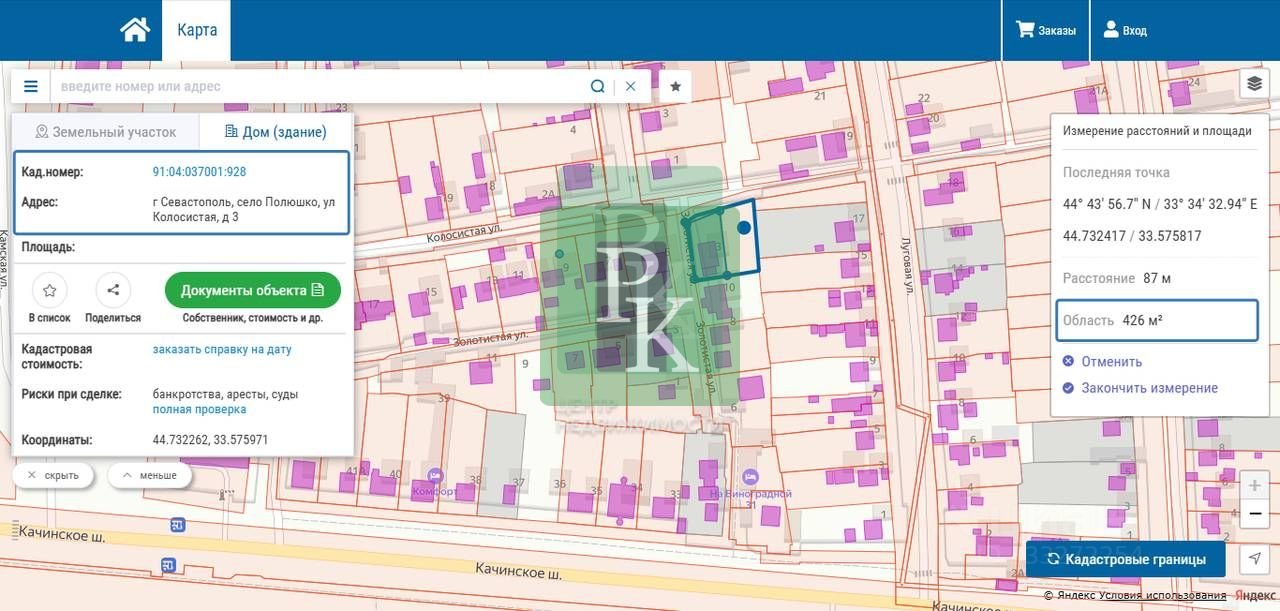This screenshot has height=611, width=1280.
Task: Toggle Кадастровые границы overlay
Action: pos(1127,559)
